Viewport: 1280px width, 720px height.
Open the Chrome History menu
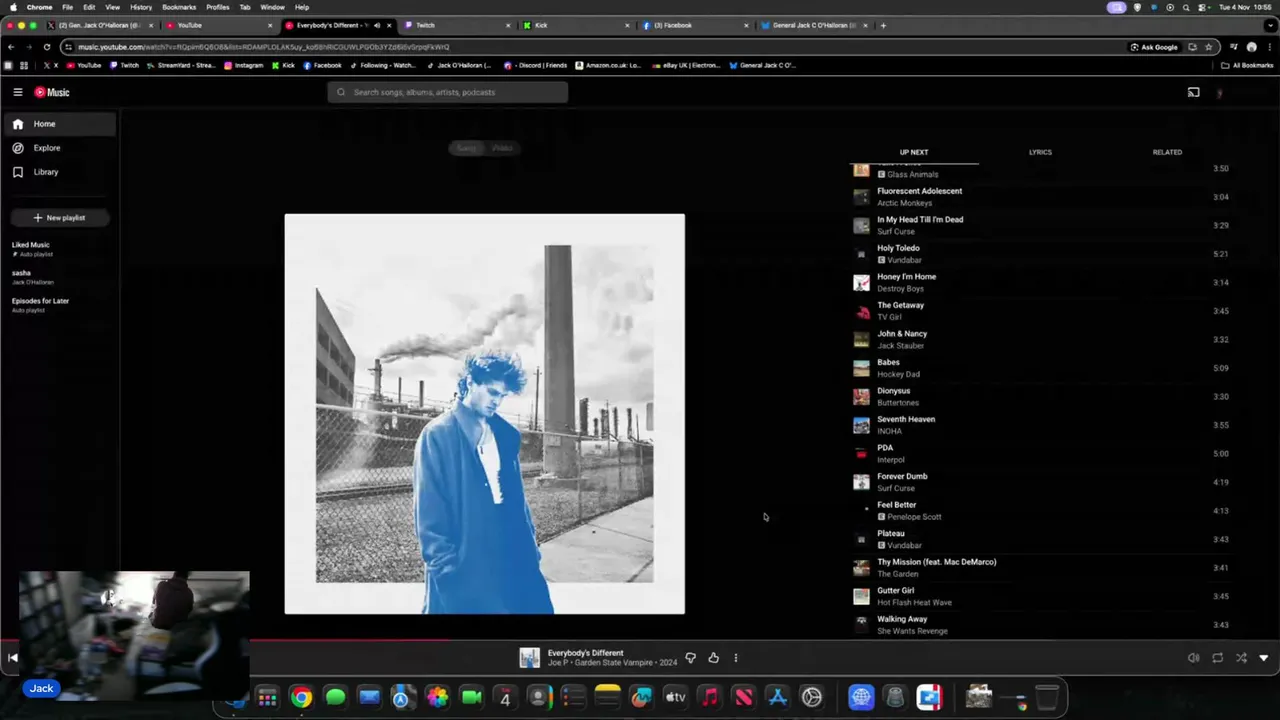coord(141,7)
